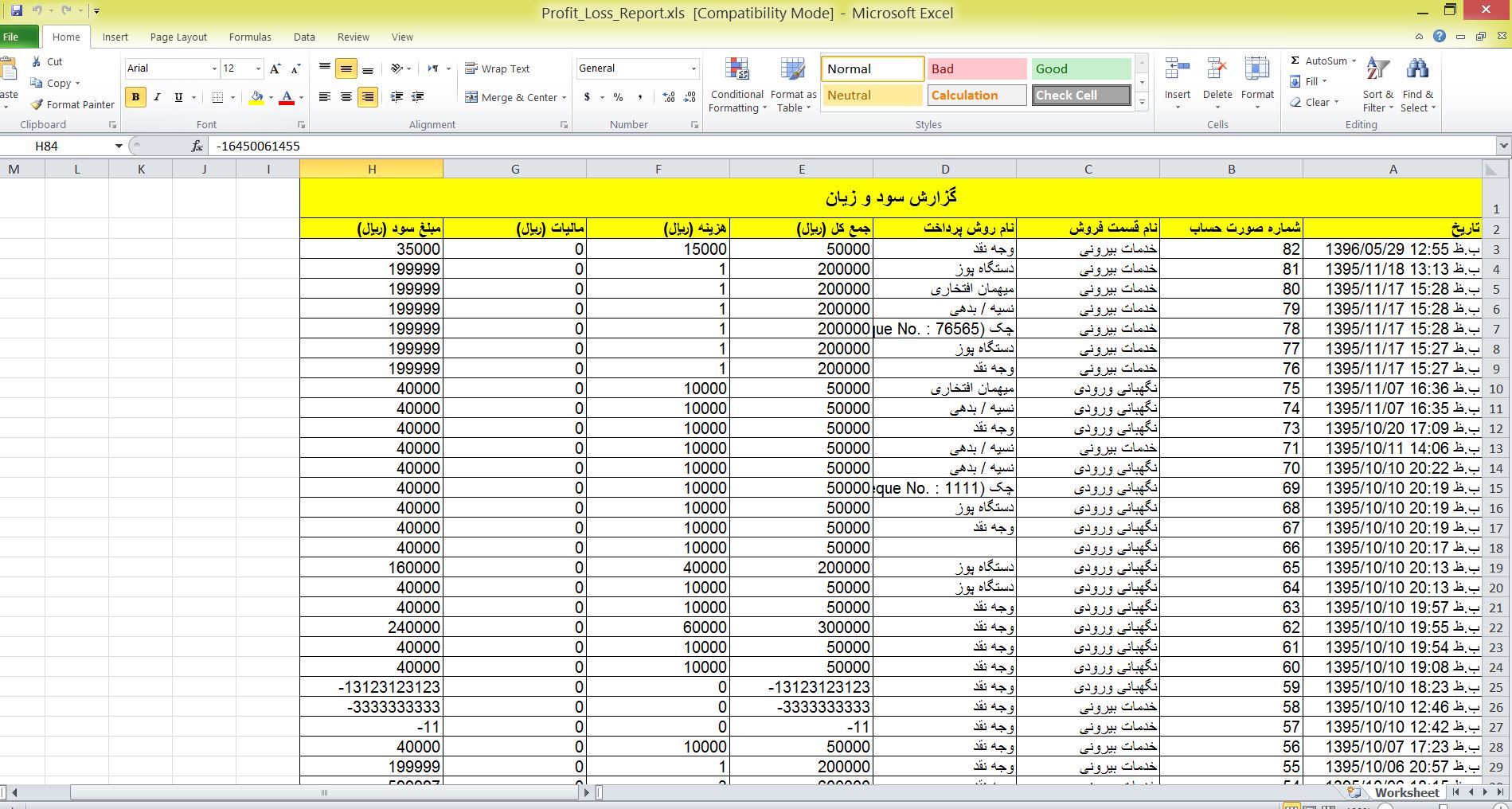Click the yellow Fill Color button
1512x809 pixels.
click(x=256, y=97)
